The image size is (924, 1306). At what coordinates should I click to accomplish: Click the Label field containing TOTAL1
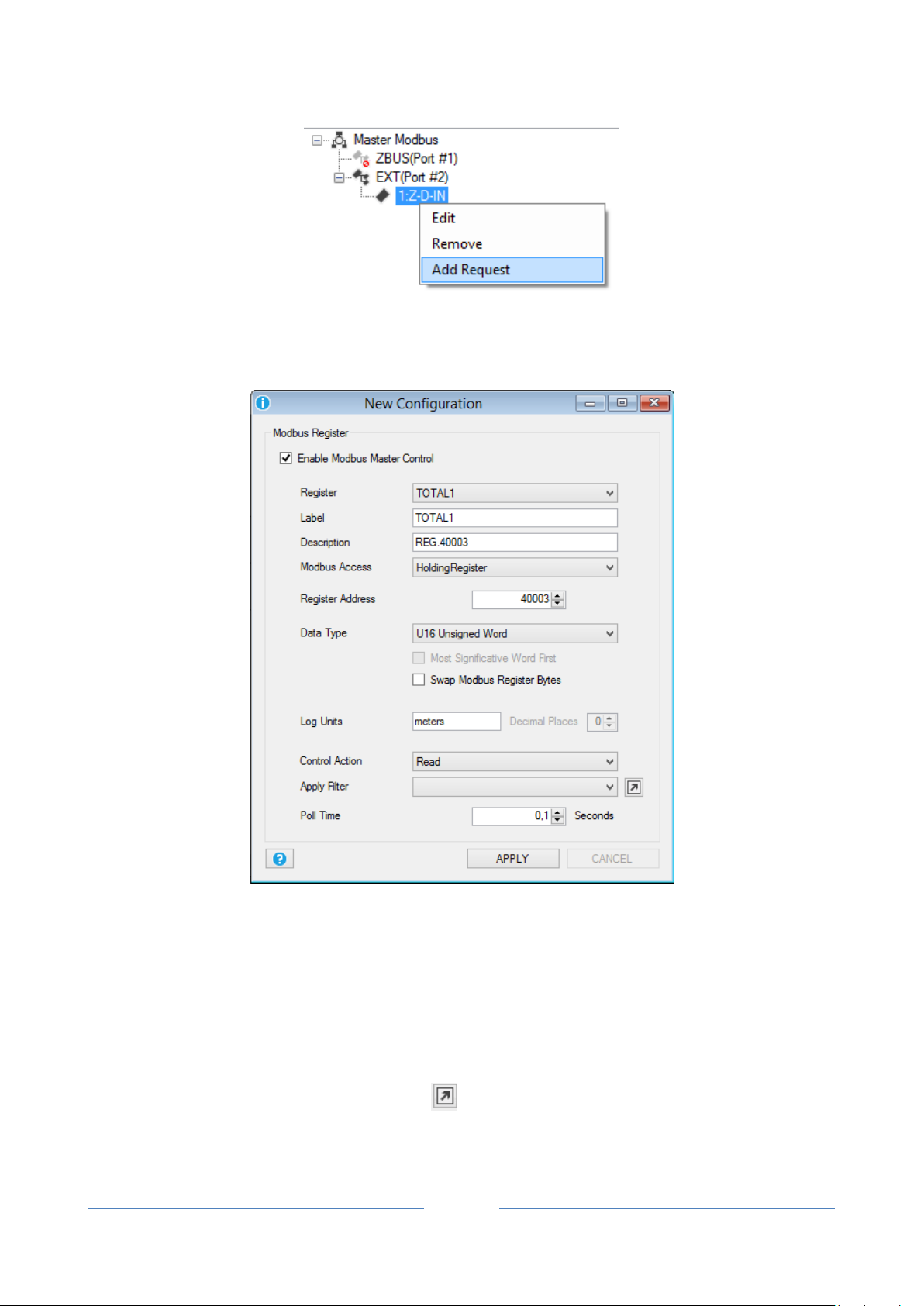(515, 518)
